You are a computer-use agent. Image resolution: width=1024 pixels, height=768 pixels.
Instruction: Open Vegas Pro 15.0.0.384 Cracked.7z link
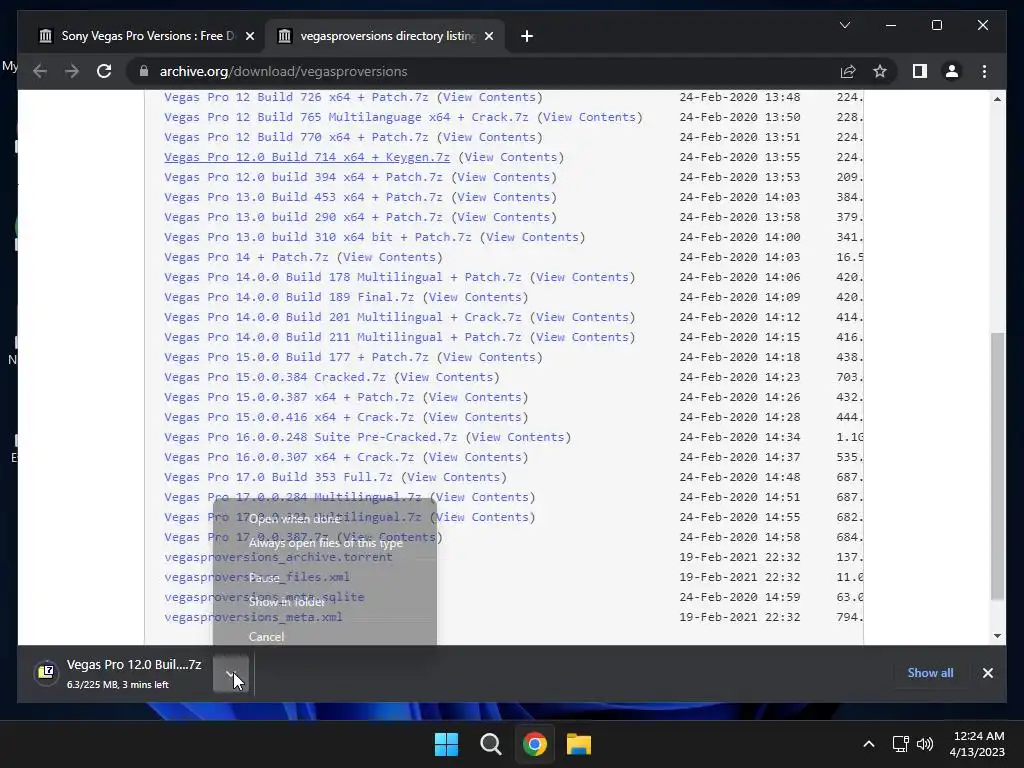click(x=274, y=377)
